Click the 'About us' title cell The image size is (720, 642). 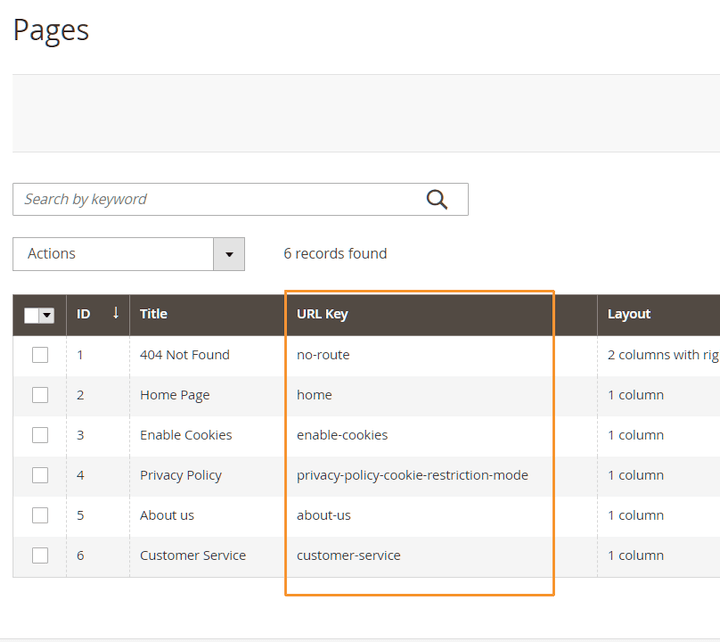click(x=167, y=515)
